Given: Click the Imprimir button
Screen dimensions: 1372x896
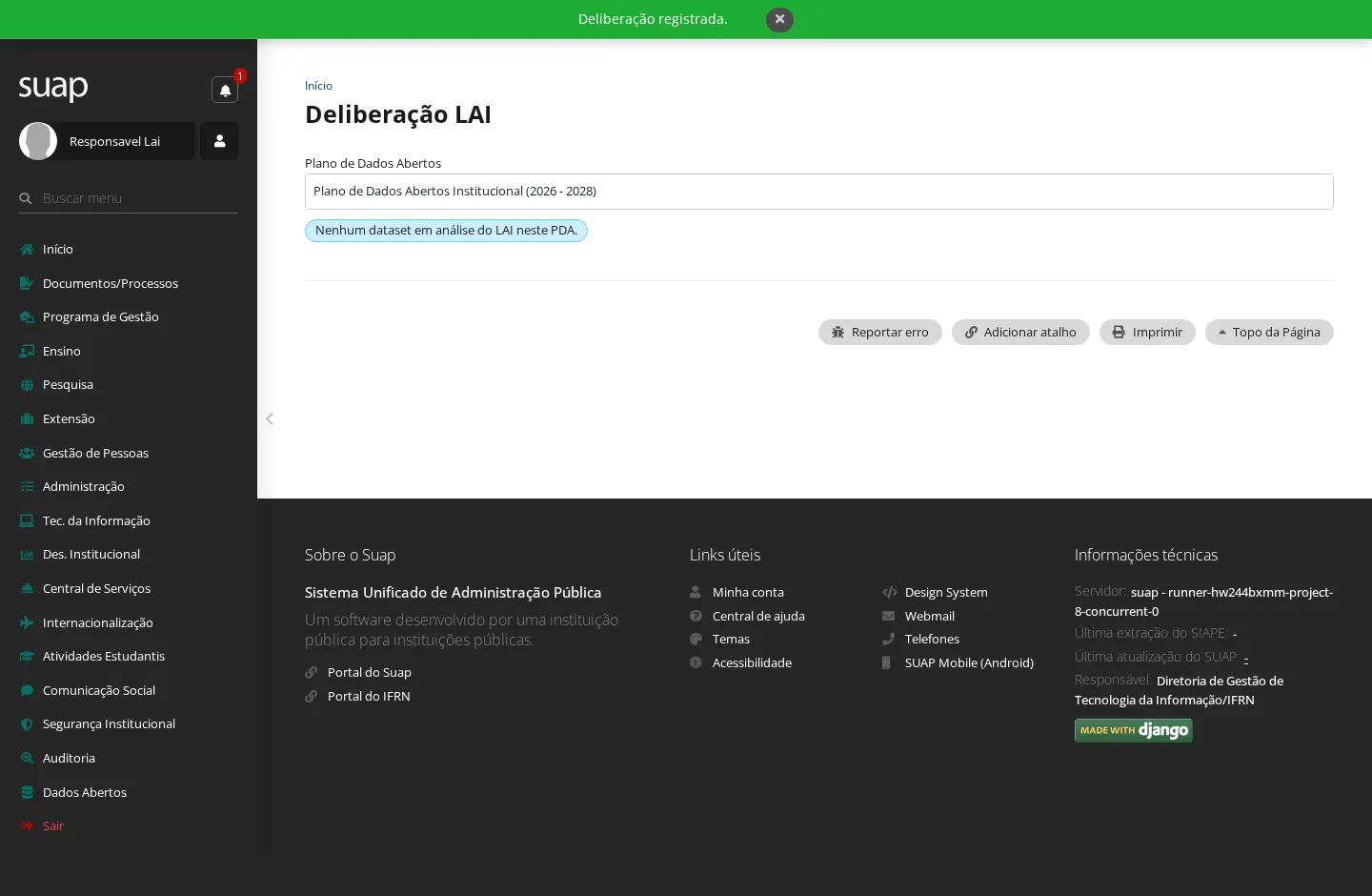Looking at the screenshot, I should point(1147,332).
